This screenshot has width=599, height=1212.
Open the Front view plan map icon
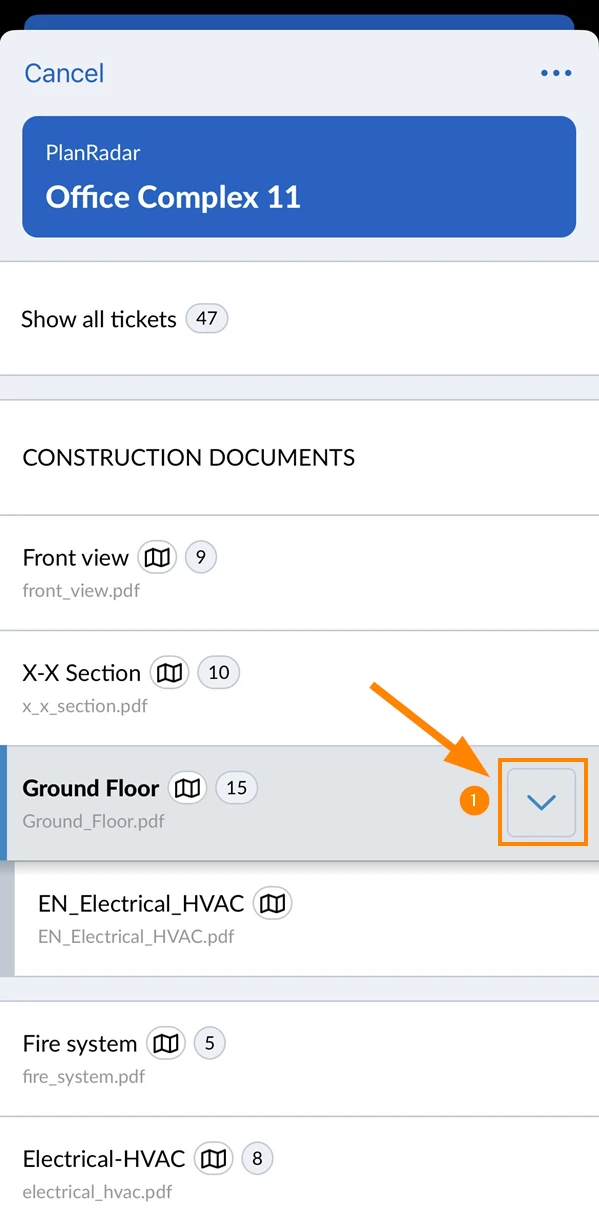tap(157, 557)
